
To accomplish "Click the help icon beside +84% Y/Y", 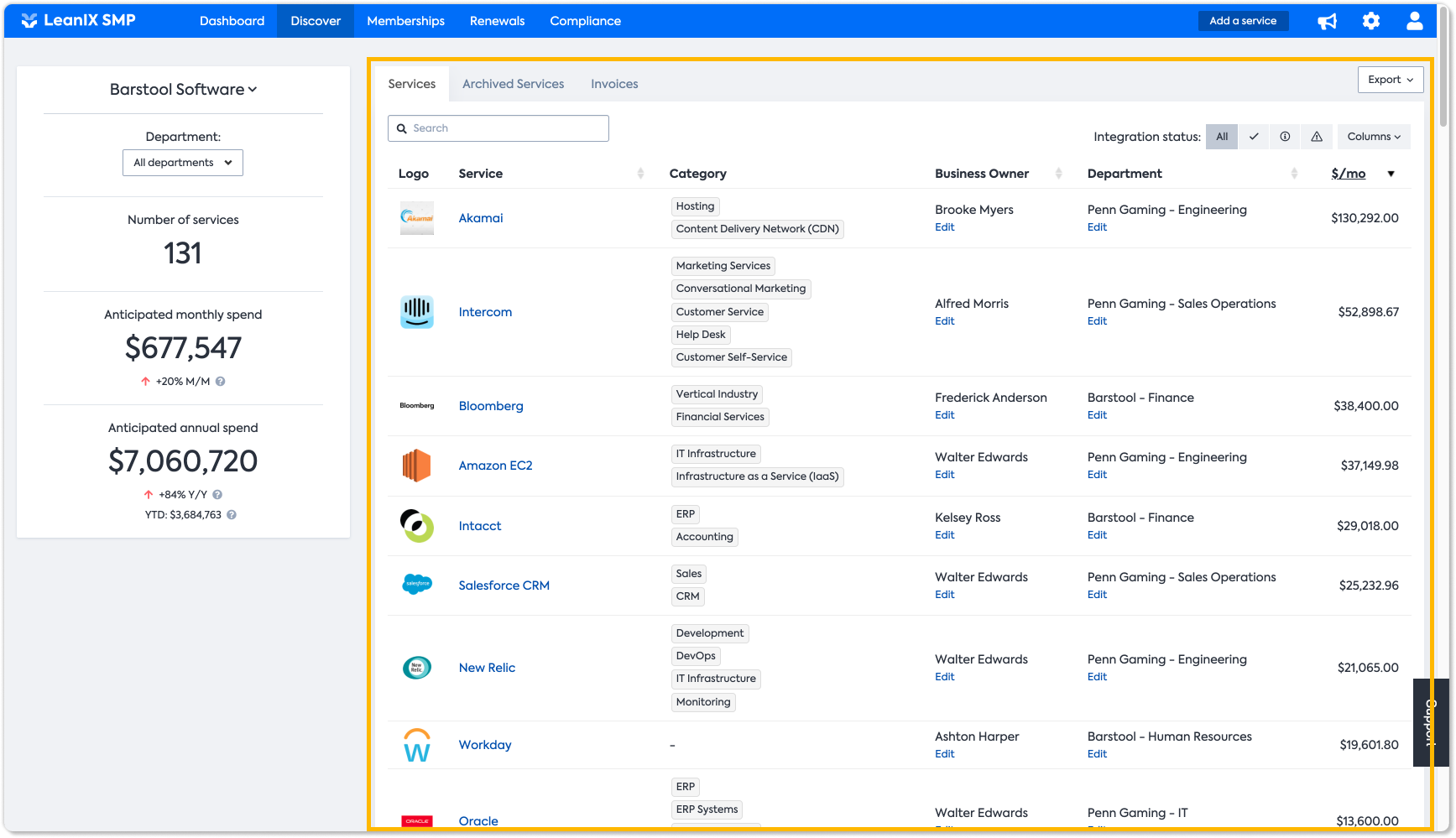I will click(x=217, y=495).
